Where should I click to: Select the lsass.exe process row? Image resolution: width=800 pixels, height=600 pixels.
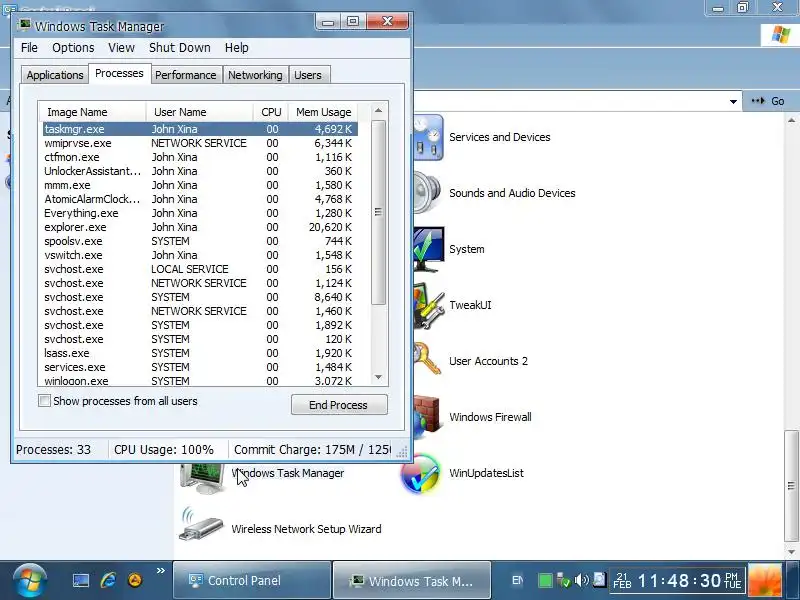[201, 353]
